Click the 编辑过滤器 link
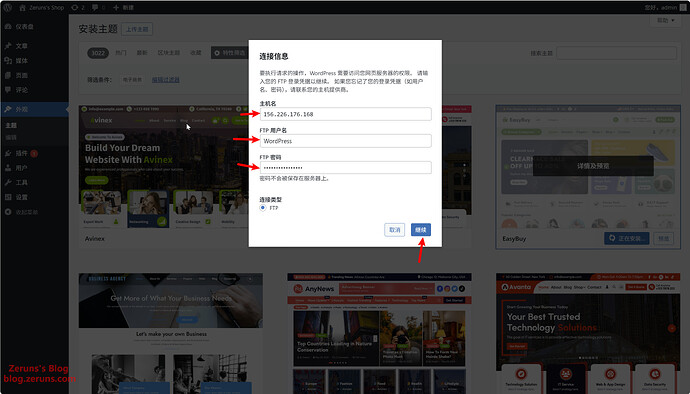Viewport: 690px width, 394px height. point(165,80)
